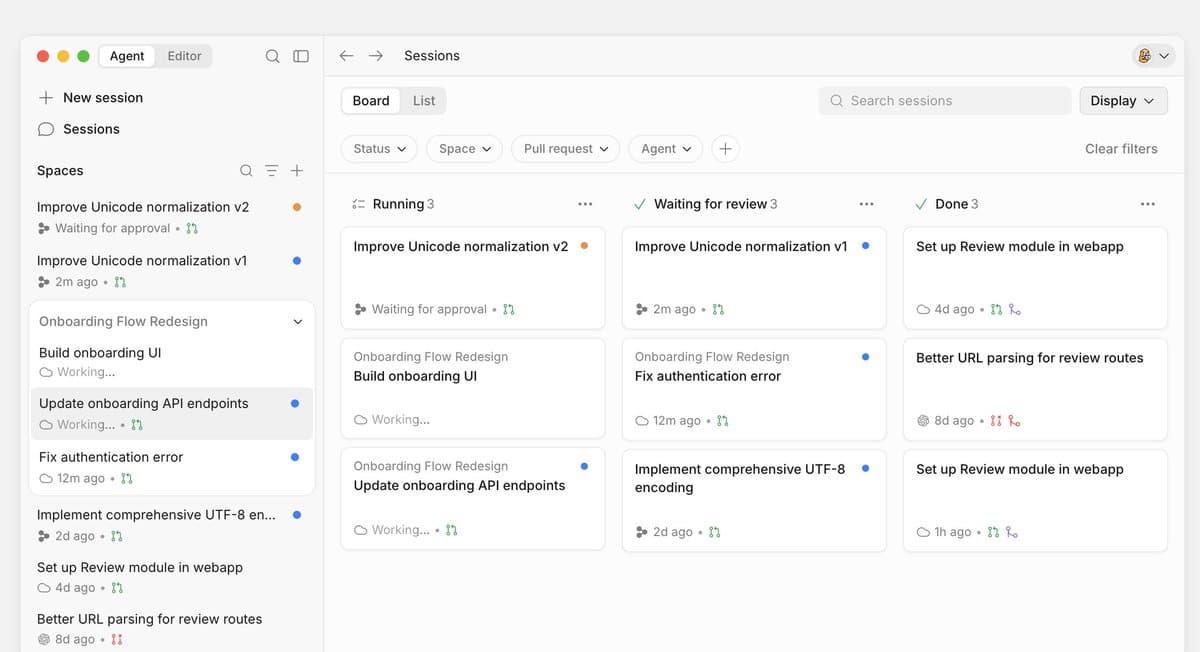Viewport: 1200px width, 652px height.
Task: Select Update onboarding API endpoints in sidebar
Action: (x=171, y=414)
